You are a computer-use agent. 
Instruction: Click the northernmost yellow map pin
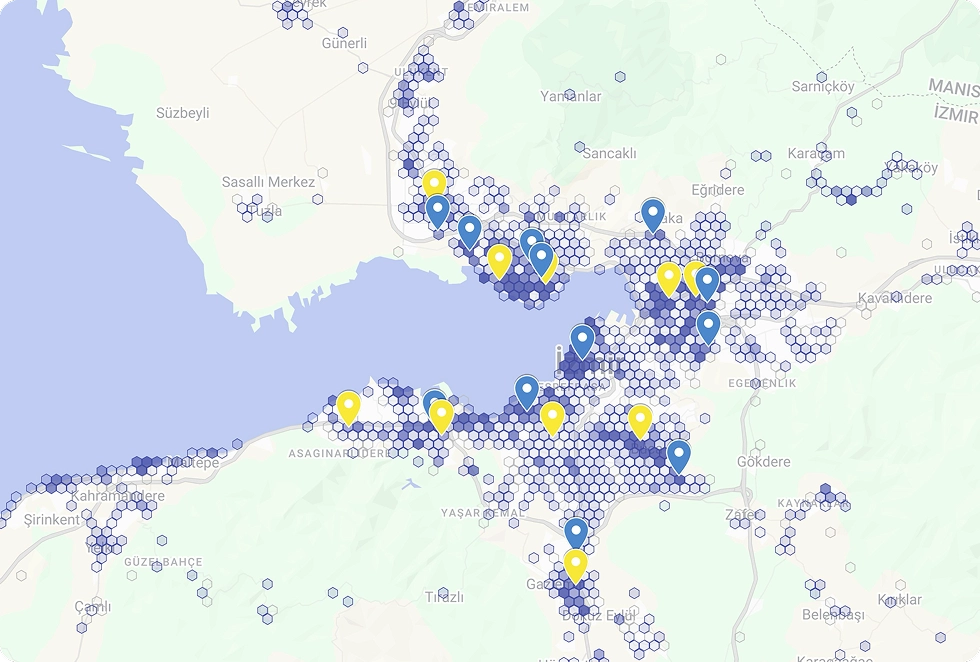coord(433,182)
